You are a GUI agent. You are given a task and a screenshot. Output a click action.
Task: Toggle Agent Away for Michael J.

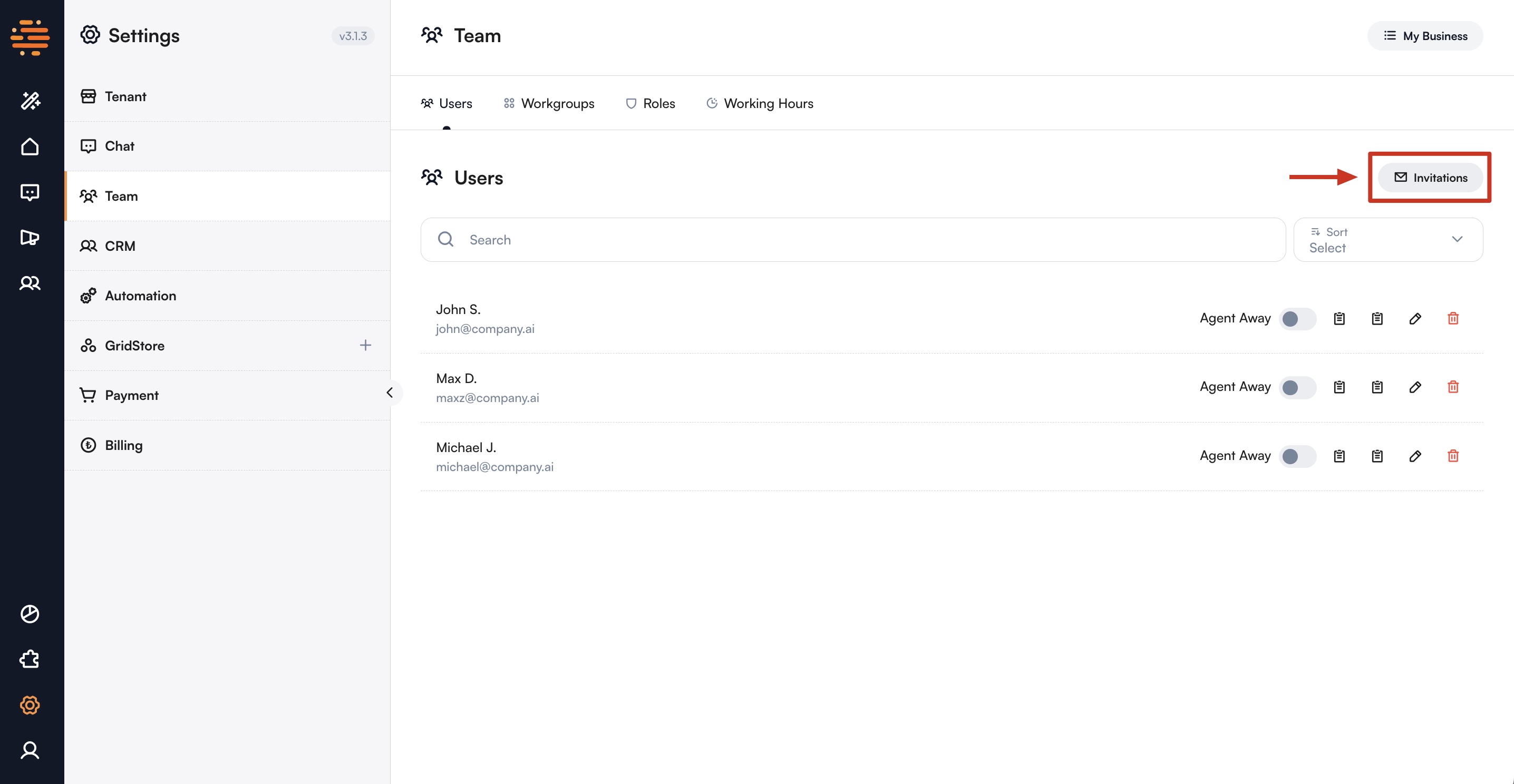point(1297,456)
